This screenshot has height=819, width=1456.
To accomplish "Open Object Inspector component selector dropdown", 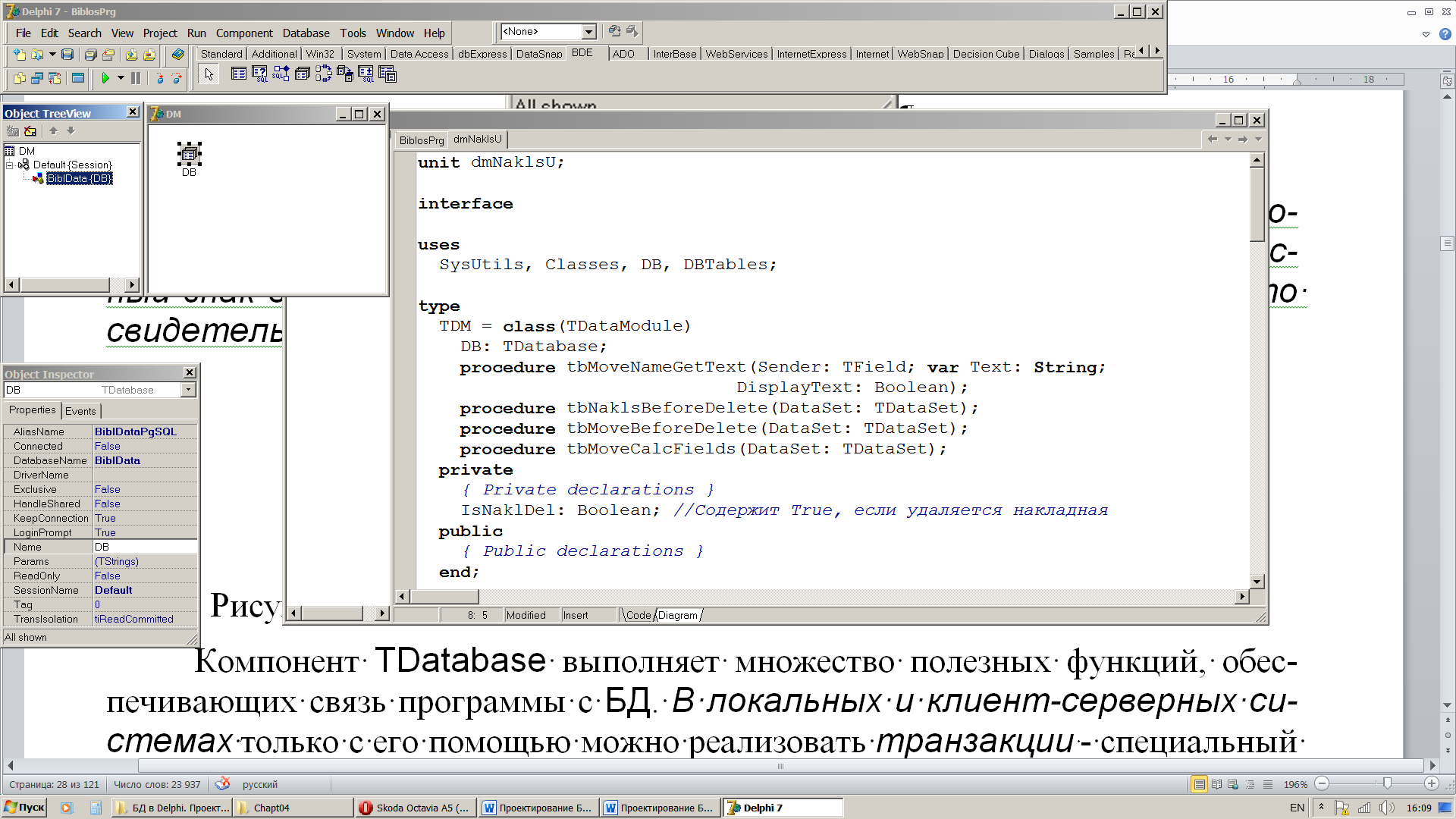I will (x=188, y=390).
